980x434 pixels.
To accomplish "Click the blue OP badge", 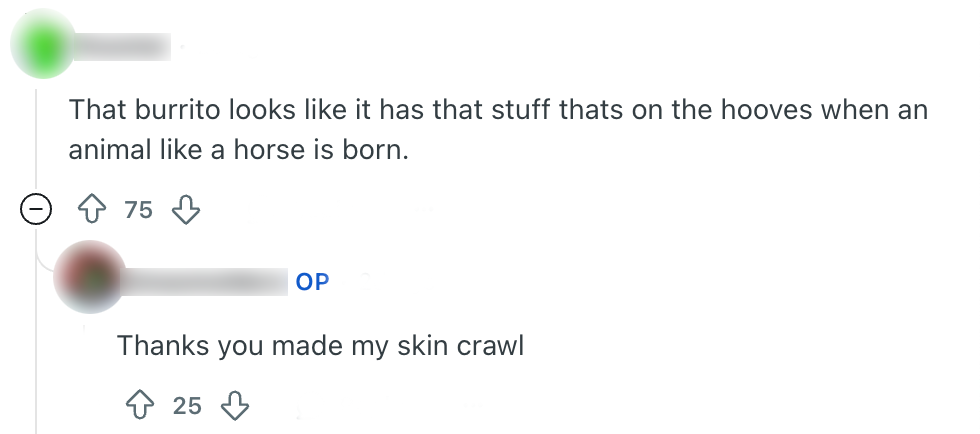I will [x=312, y=282].
